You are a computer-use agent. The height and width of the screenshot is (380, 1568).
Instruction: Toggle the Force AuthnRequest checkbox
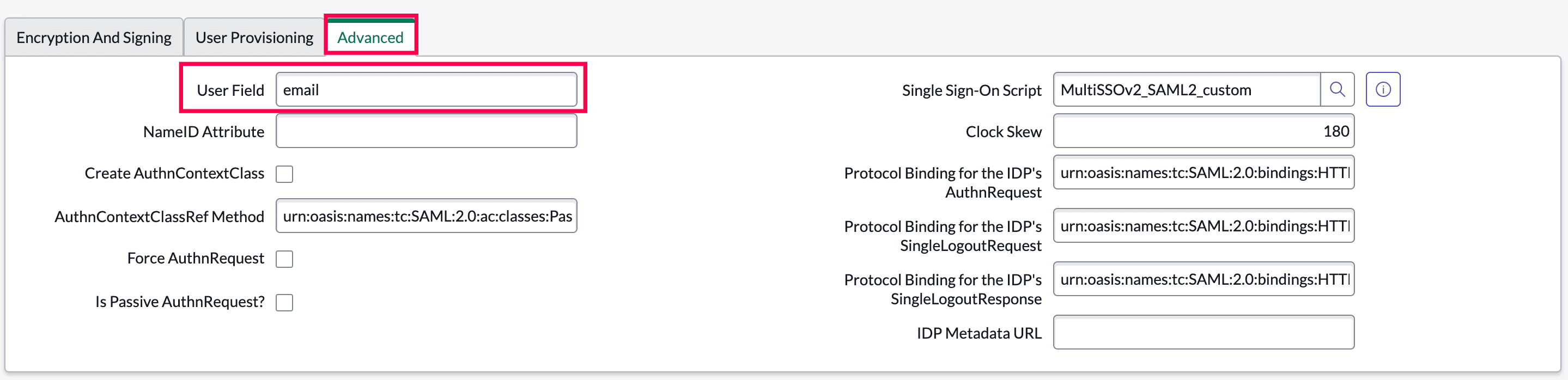[284, 259]
